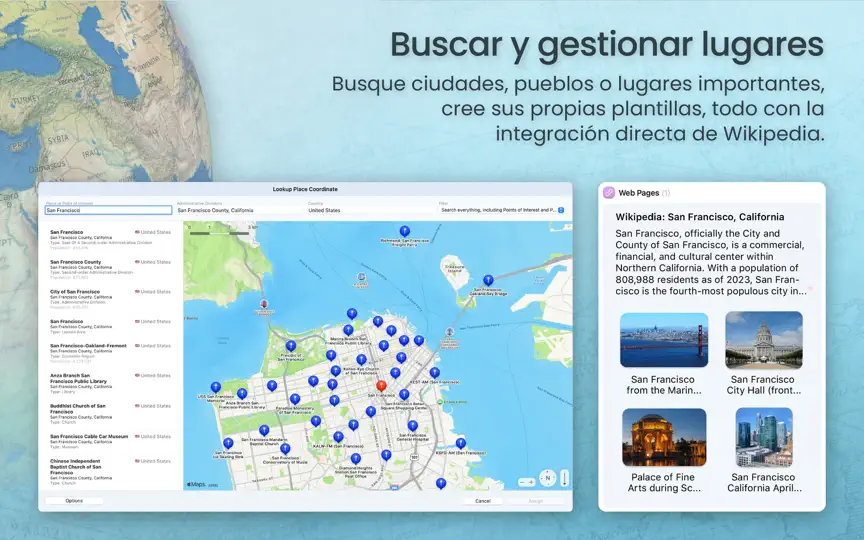Click the Options button
The width and height of the screenshot is (864, 540).
pyautogui.click(x=74, y=501)
